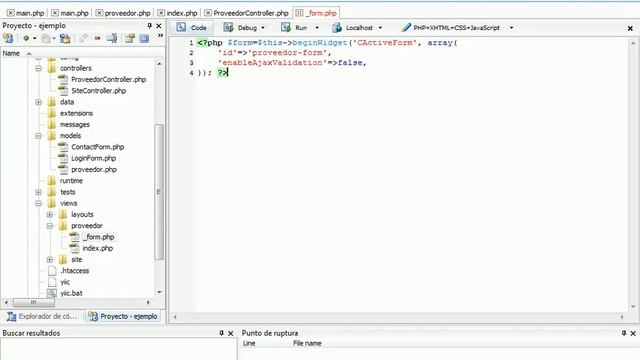Select the _form.php editor tab
This screenshot has height=360, width=640.
click(x=317, y=13)
